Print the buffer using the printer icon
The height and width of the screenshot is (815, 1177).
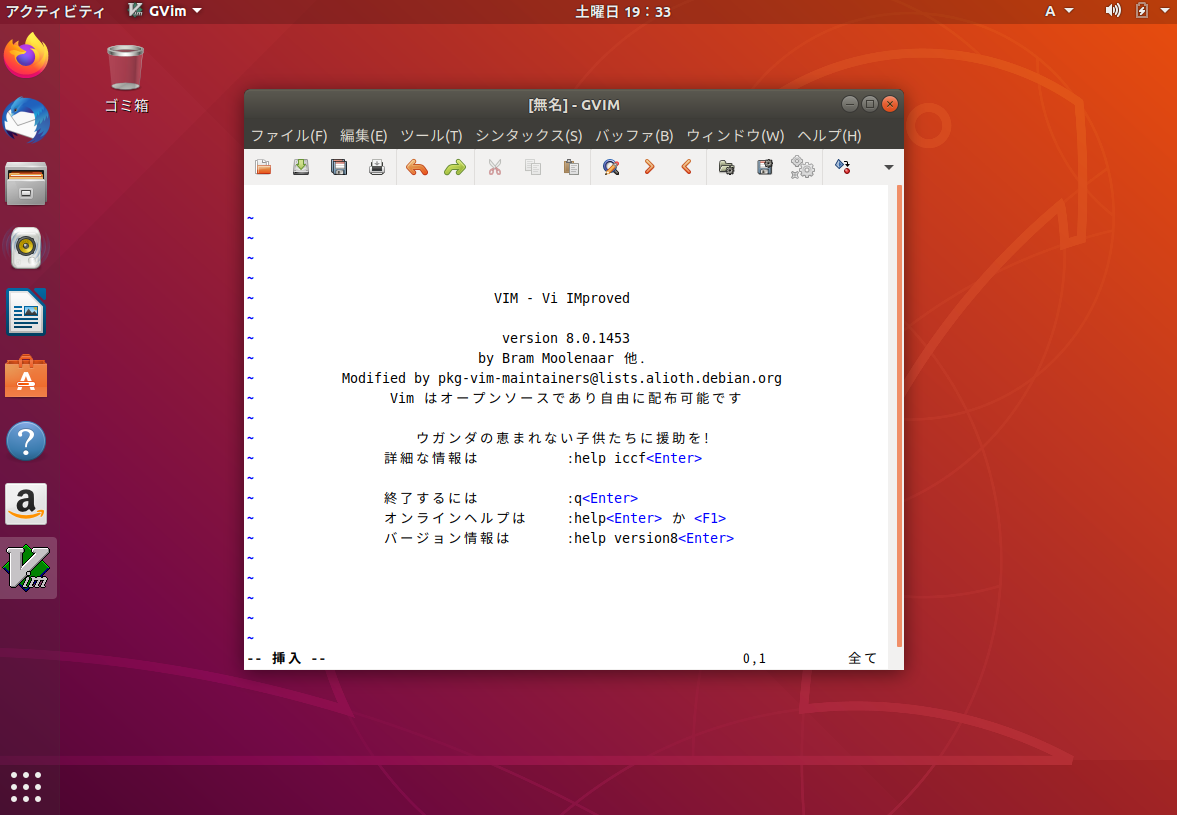(x=377, y=167)
